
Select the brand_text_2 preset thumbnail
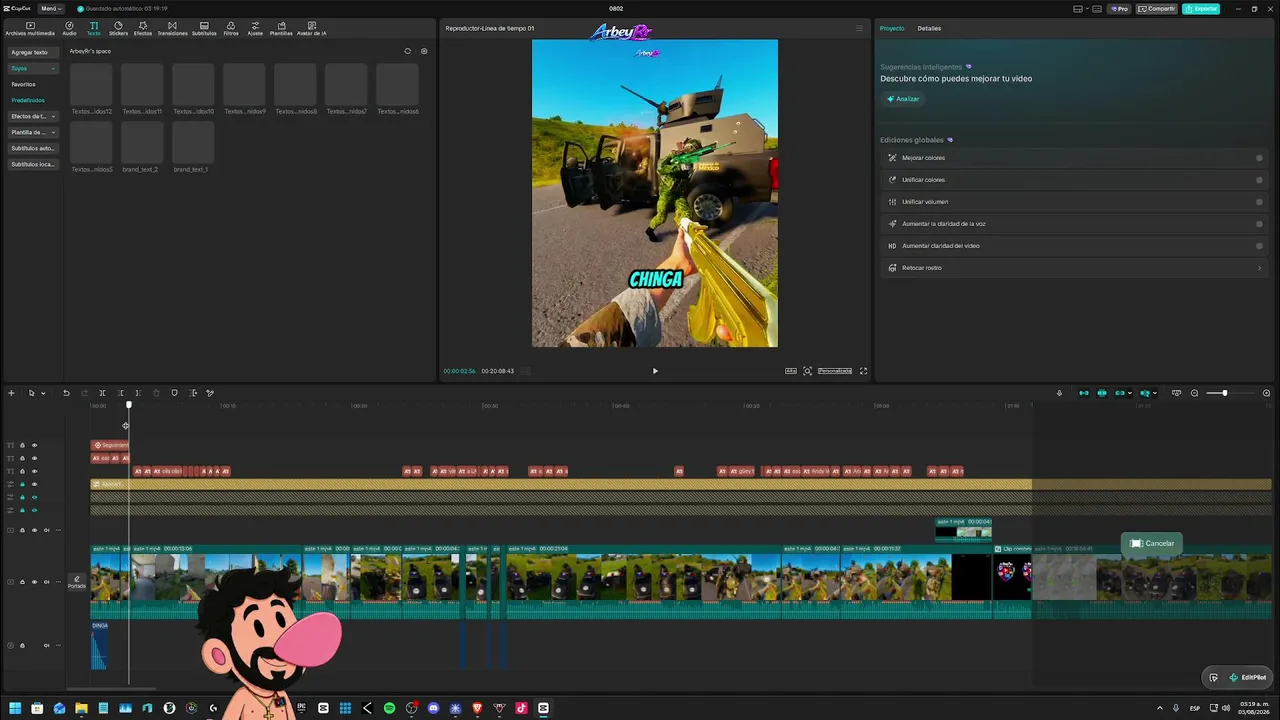pos(142,142)
